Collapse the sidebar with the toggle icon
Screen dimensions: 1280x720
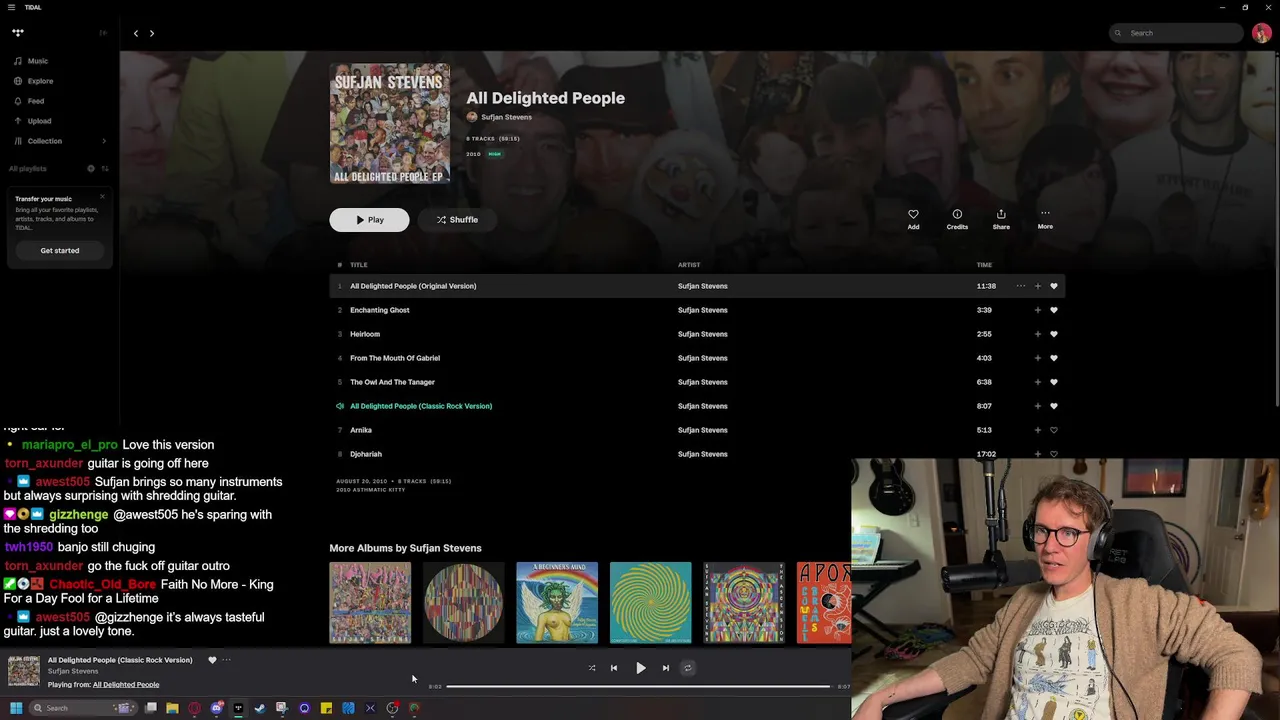[x=102, y=33]
